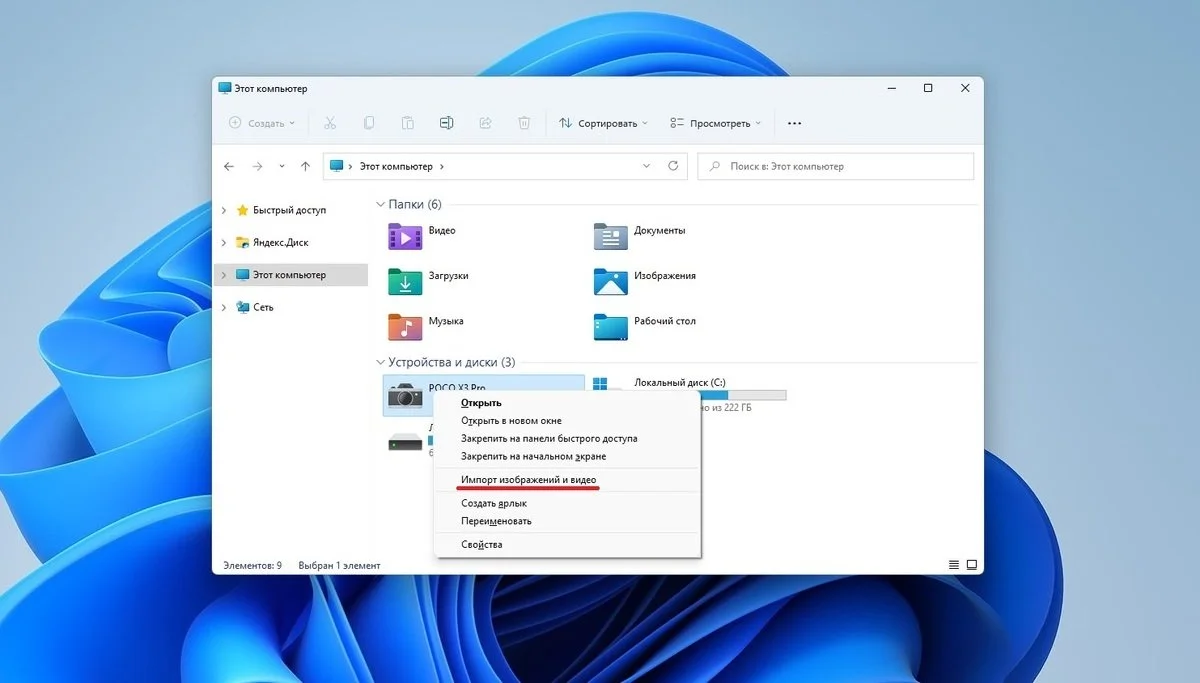Click the Delete trash icon
Viewport: 1200px width, 683px height.
pyautogui.click(x=524, y=123)
